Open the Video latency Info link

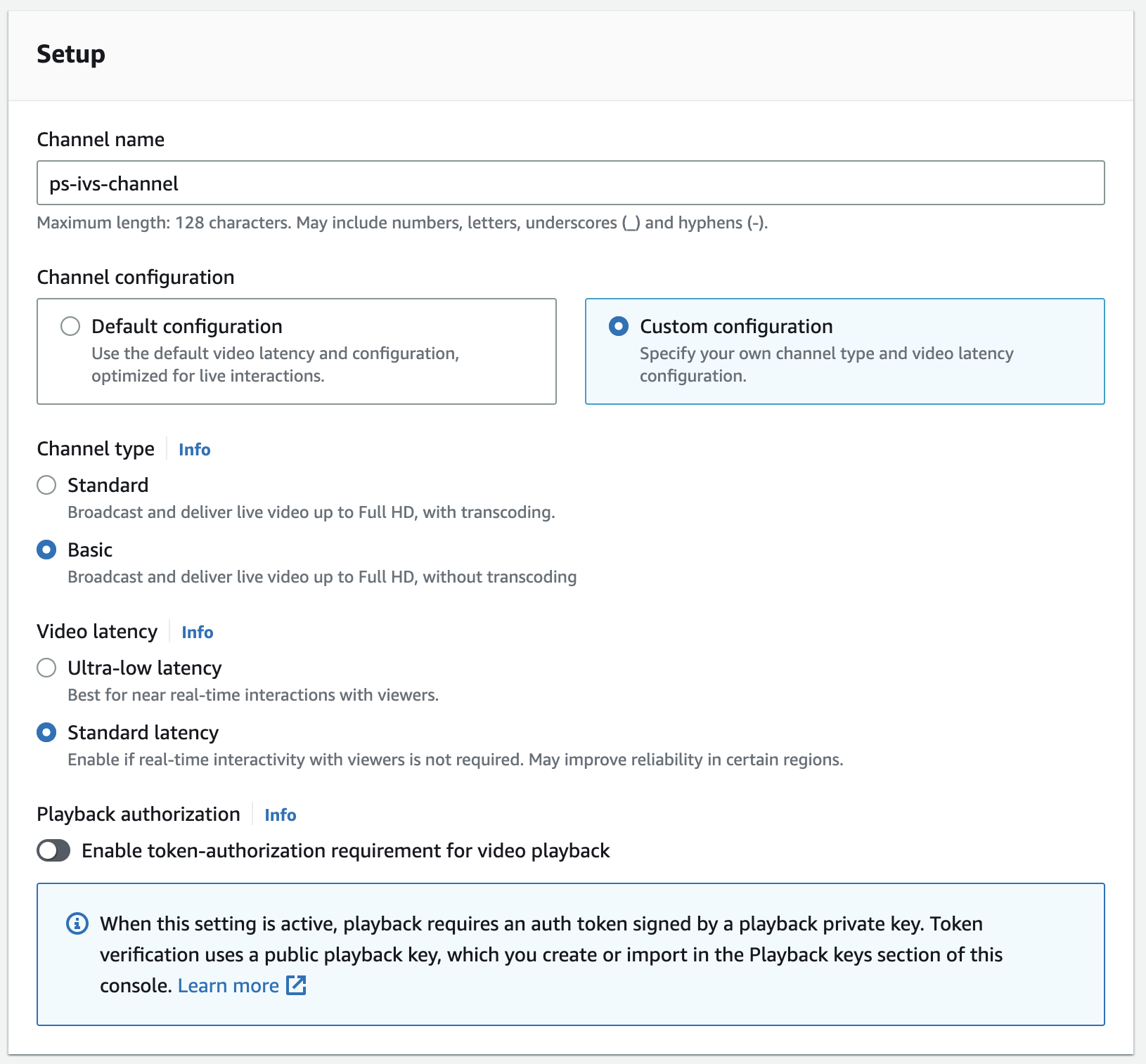coord(197,632)
